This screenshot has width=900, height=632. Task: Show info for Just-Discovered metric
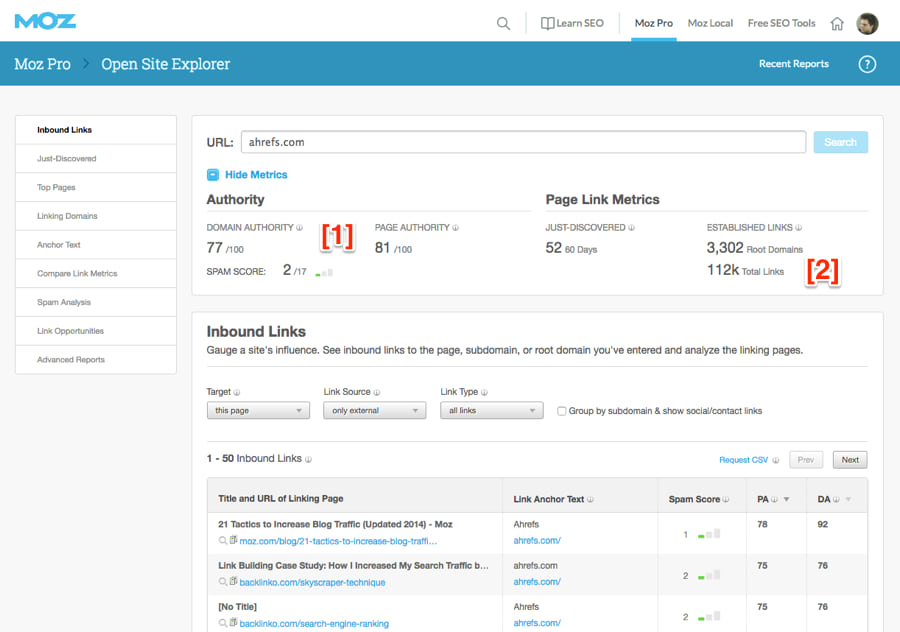click(x=631, y=228)
